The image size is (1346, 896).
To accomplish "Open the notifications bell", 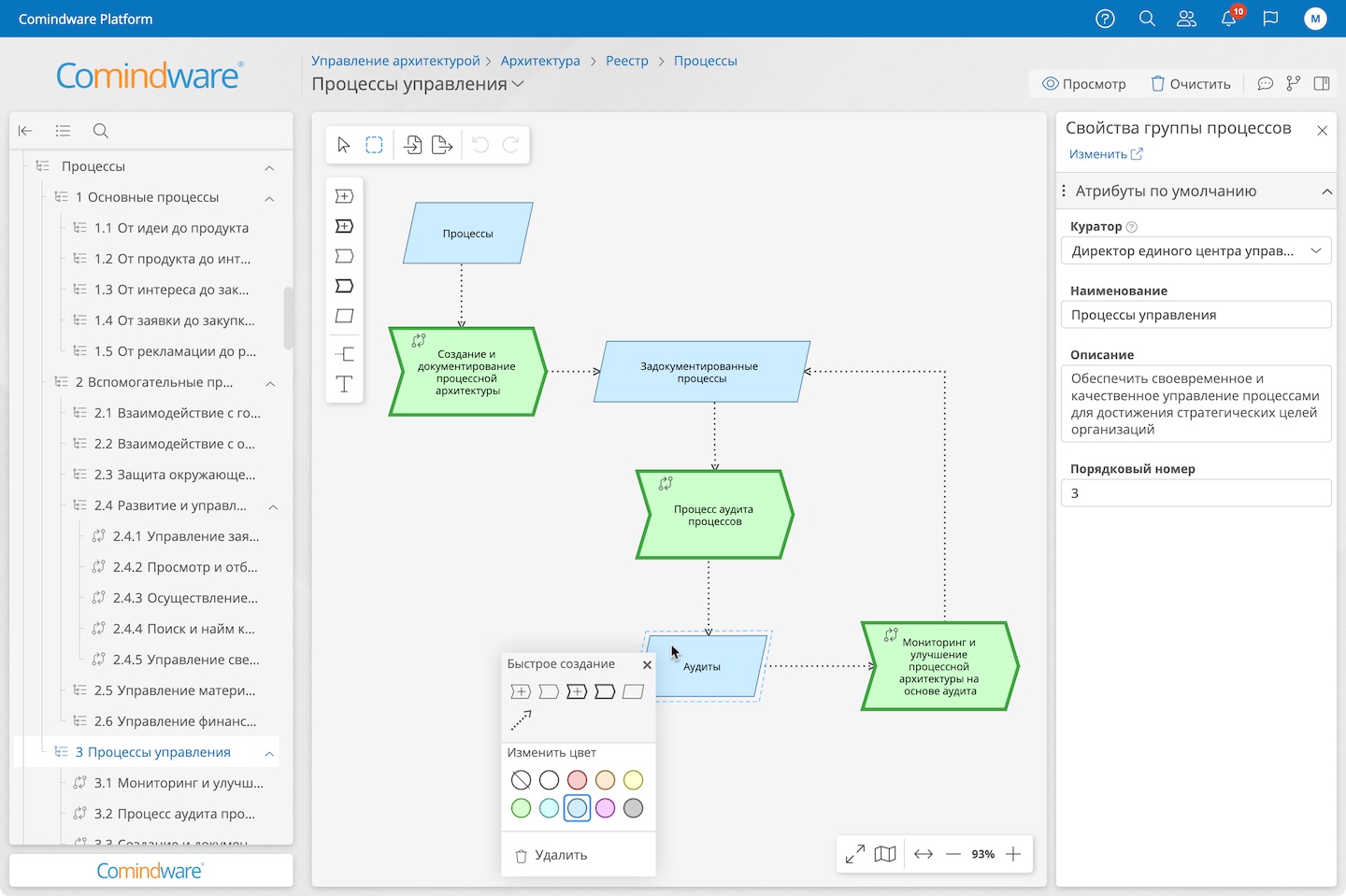I will coord(1229,19).
